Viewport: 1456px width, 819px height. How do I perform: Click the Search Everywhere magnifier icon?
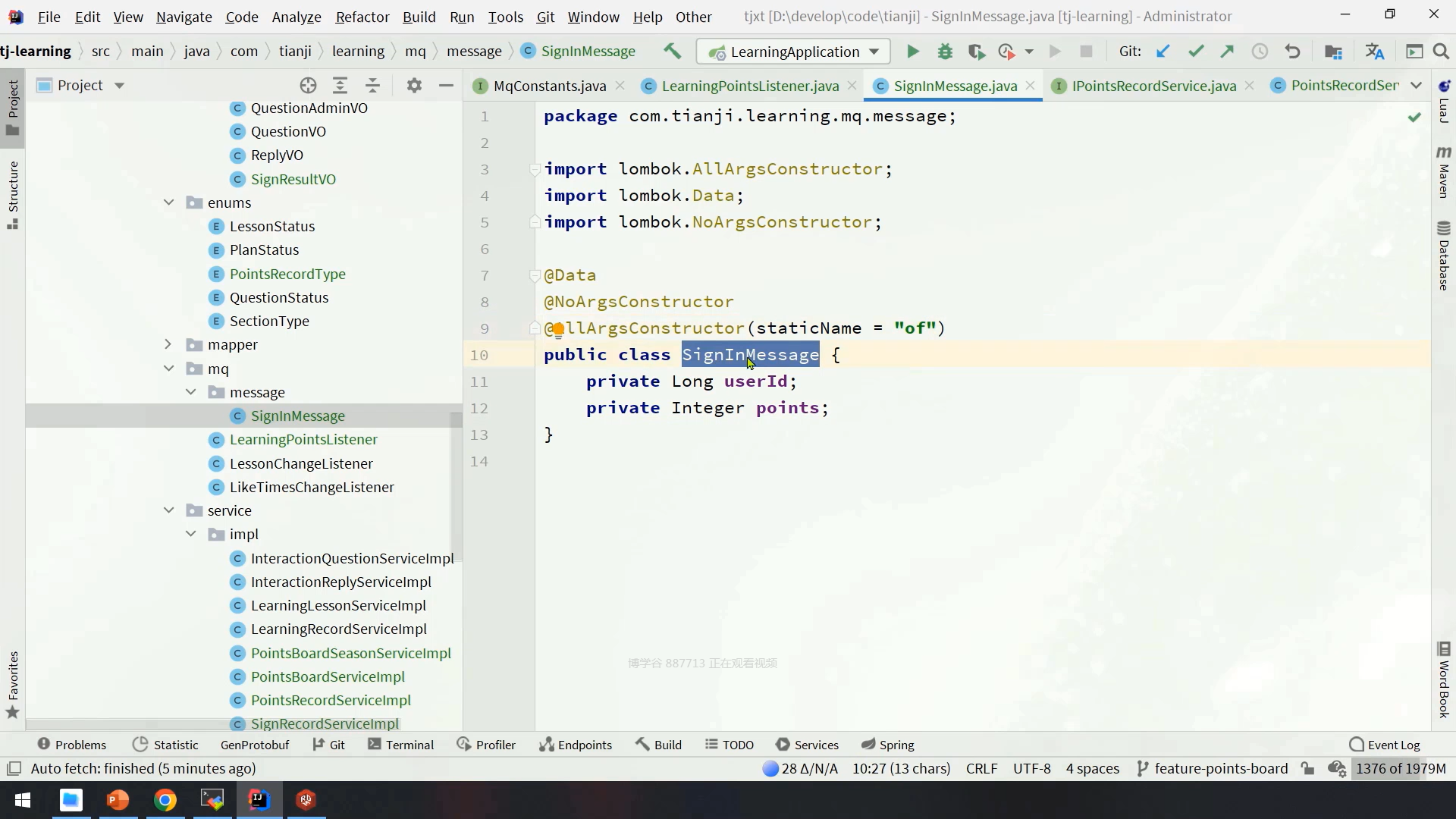click(x=1441, y=52)
